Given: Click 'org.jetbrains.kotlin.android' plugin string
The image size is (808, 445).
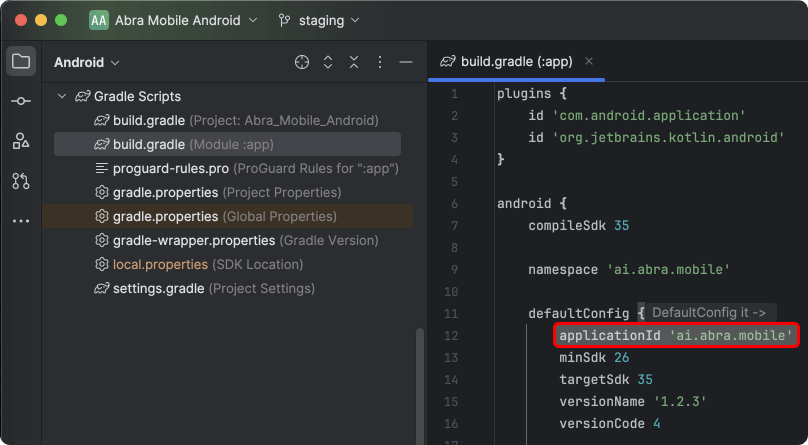Looking at the screenshot, I should point(668,138).
